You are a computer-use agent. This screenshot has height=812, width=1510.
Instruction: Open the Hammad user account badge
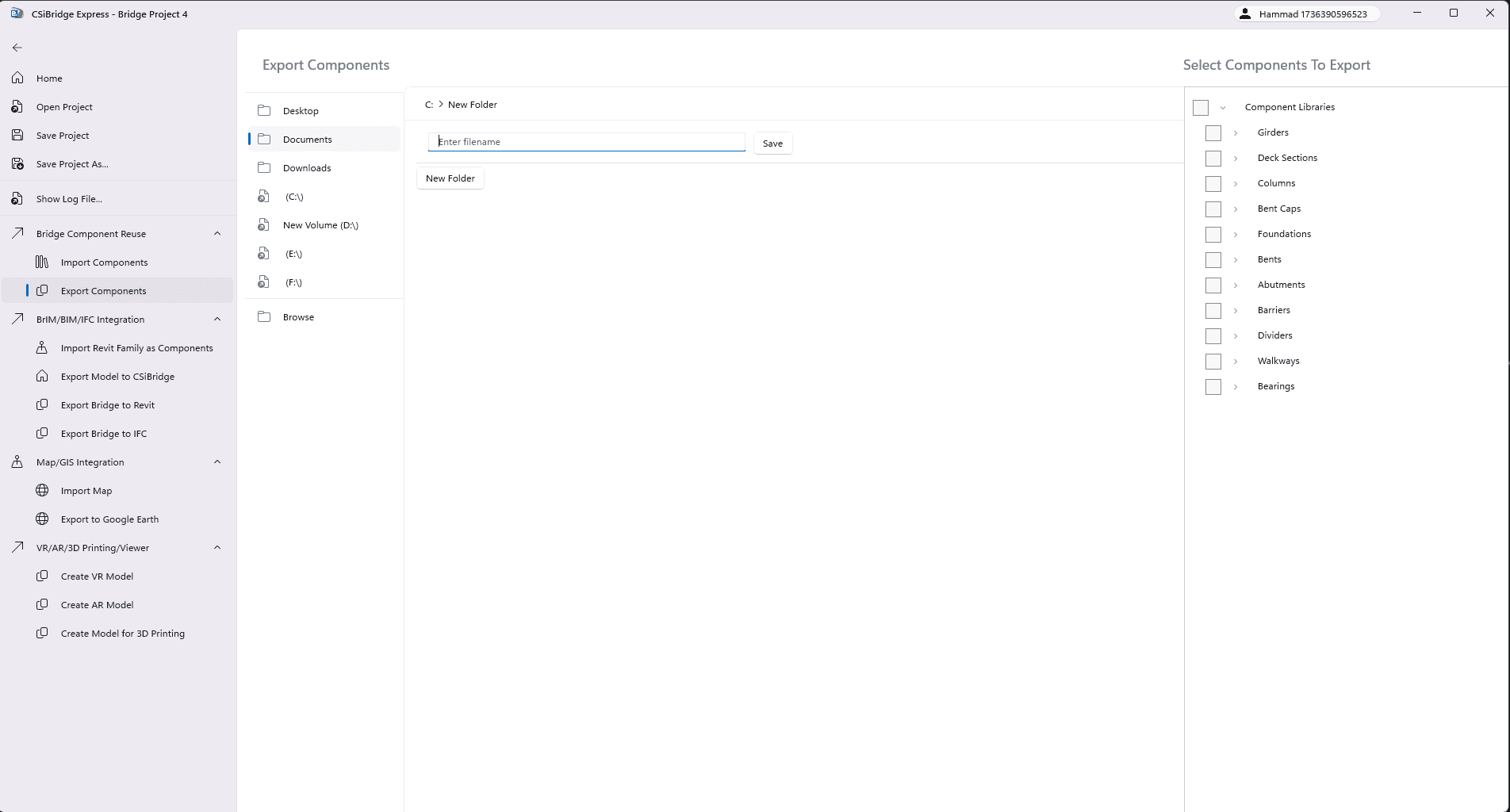coord(1306,14)
